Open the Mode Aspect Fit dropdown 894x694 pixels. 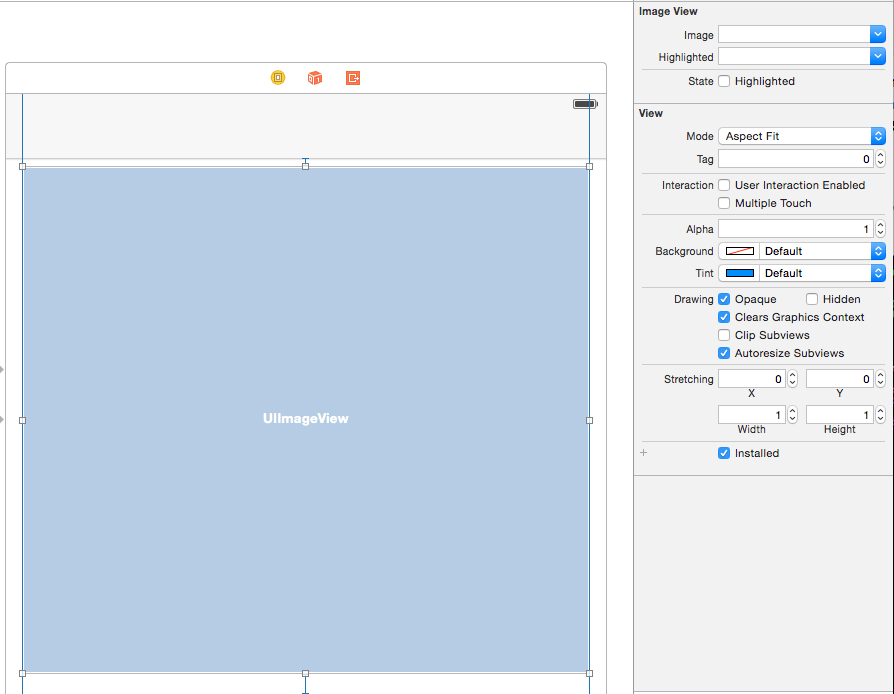pyautogui.click(x=801, y=136)
